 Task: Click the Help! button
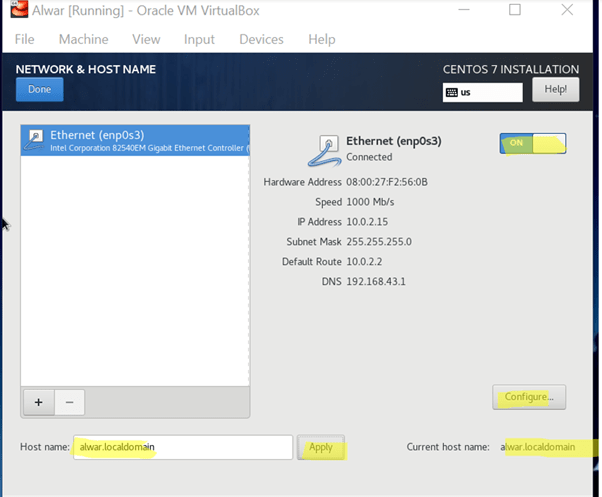[555, 90]
